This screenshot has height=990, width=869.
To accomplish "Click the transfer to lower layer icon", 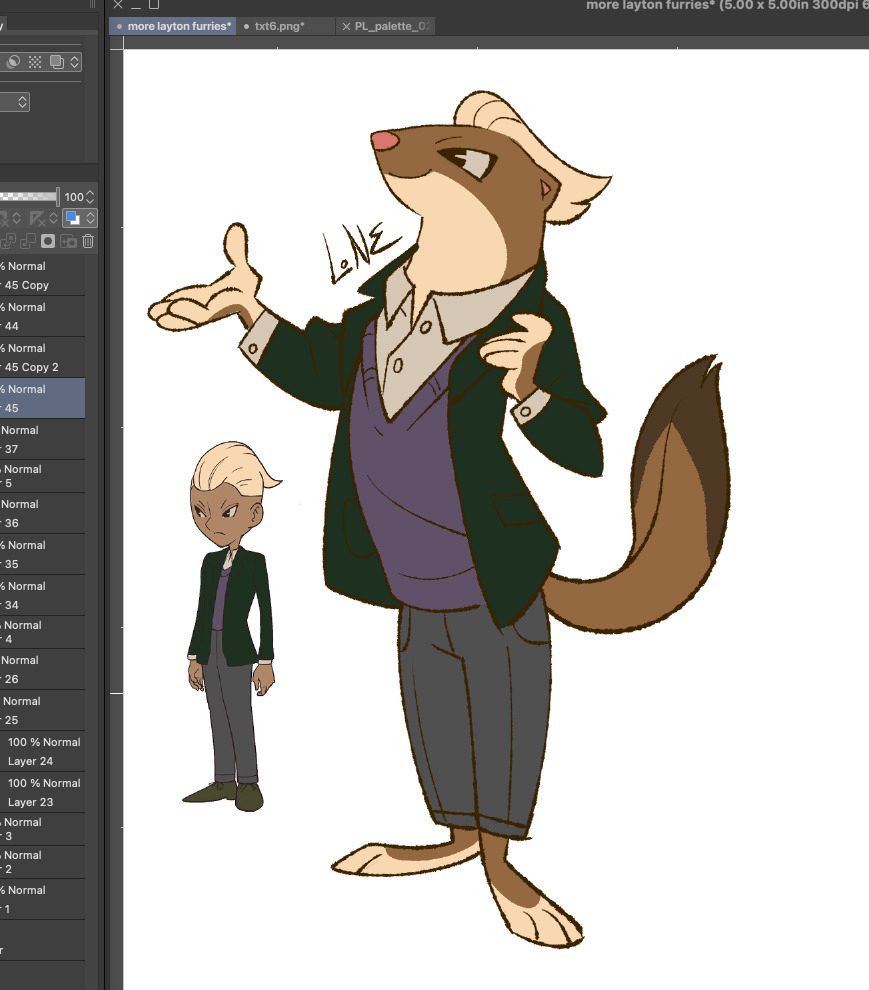I will coord(7,241).
